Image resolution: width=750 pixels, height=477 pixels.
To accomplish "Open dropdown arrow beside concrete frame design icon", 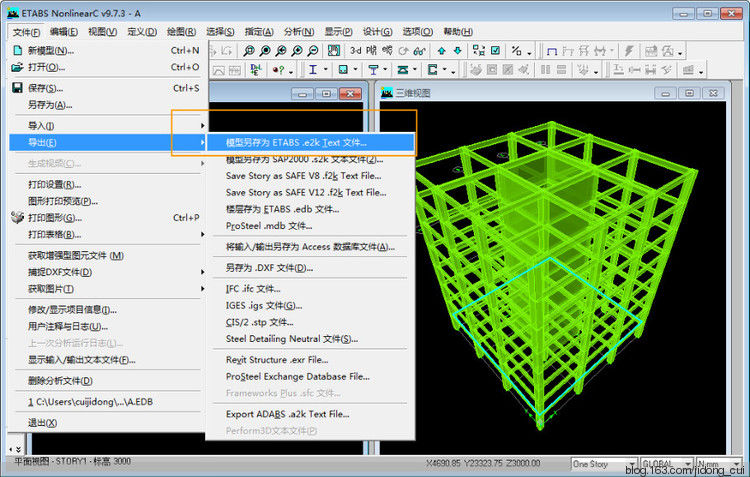I will coord(355,70).
